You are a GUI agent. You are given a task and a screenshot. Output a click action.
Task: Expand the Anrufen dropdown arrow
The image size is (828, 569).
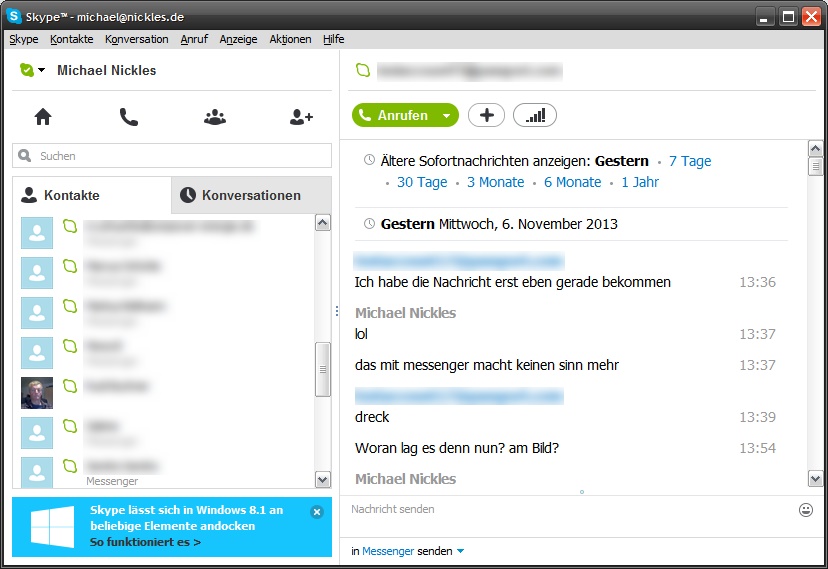coord(447,116)
